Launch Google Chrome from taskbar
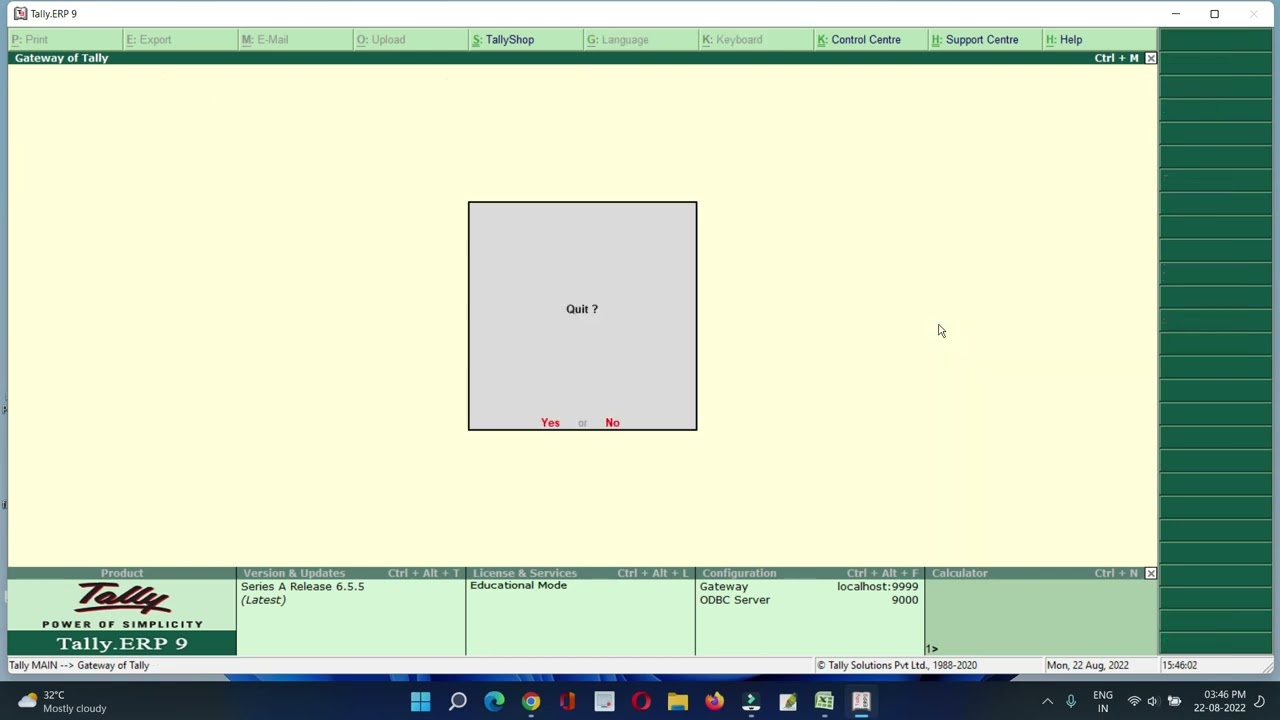 click(x=531, y=702)
